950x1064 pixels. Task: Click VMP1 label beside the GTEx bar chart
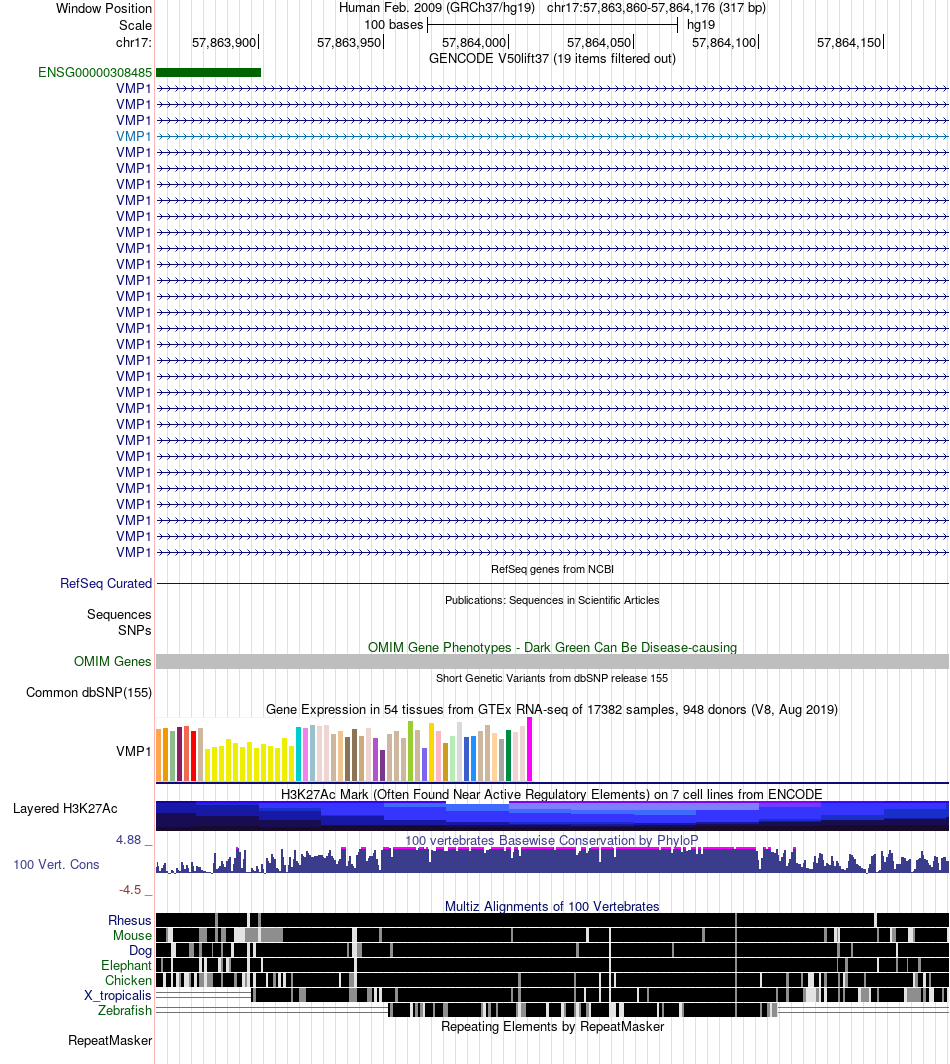tap(134, 752)
